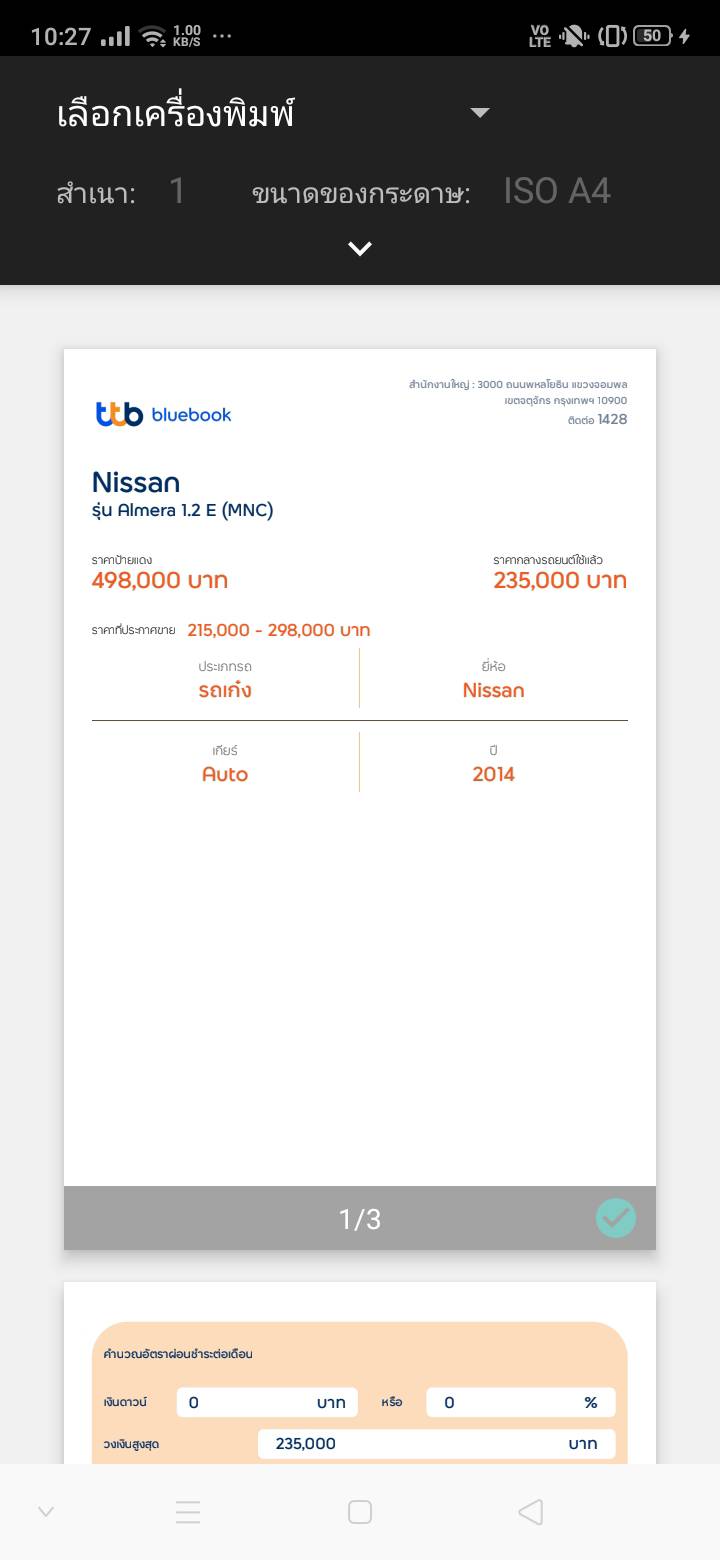The image size is (720, 1560).
Task: Tap the Android home square button
Action: 360,1512
